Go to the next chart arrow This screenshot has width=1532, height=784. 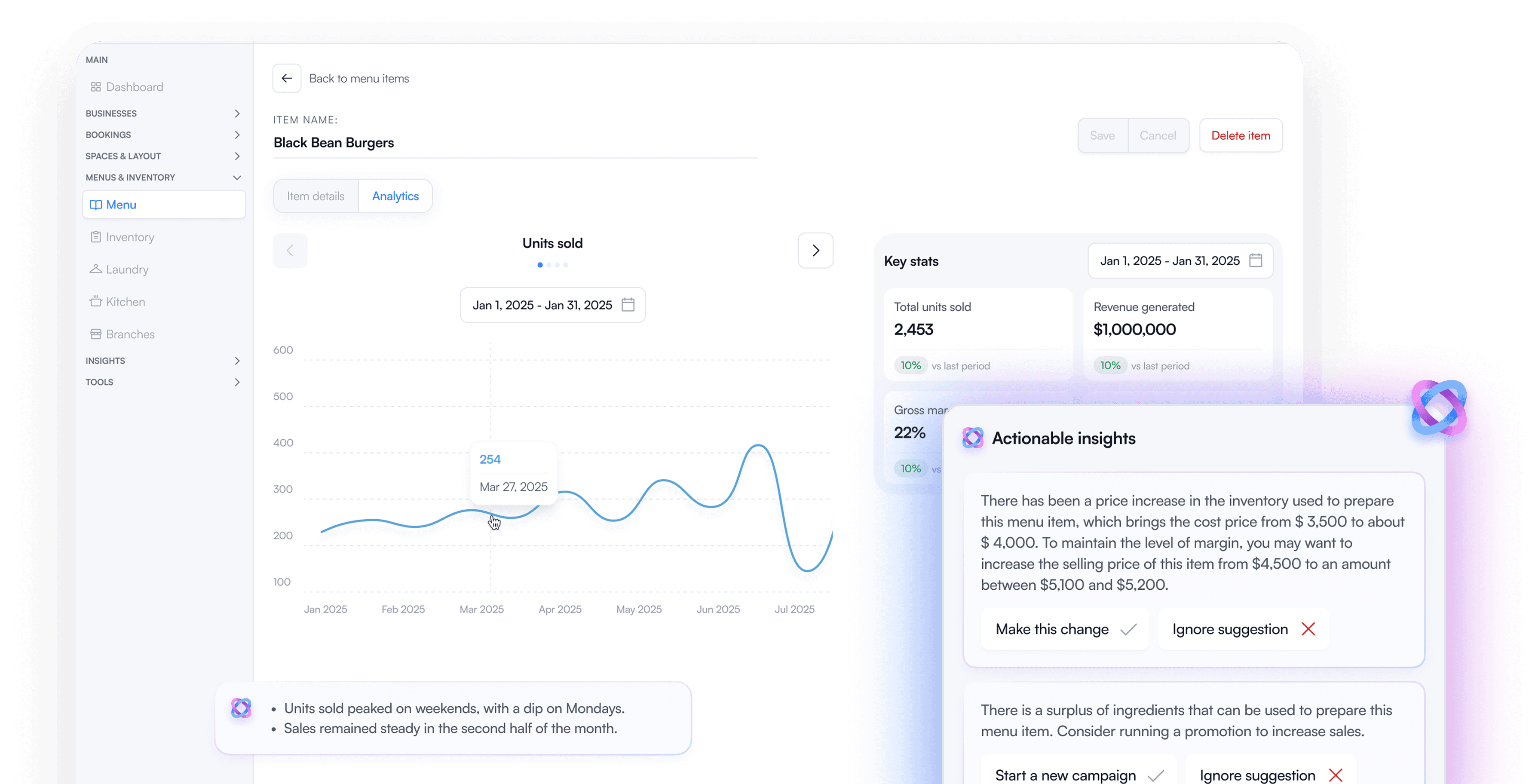click(x=815, y=251)
